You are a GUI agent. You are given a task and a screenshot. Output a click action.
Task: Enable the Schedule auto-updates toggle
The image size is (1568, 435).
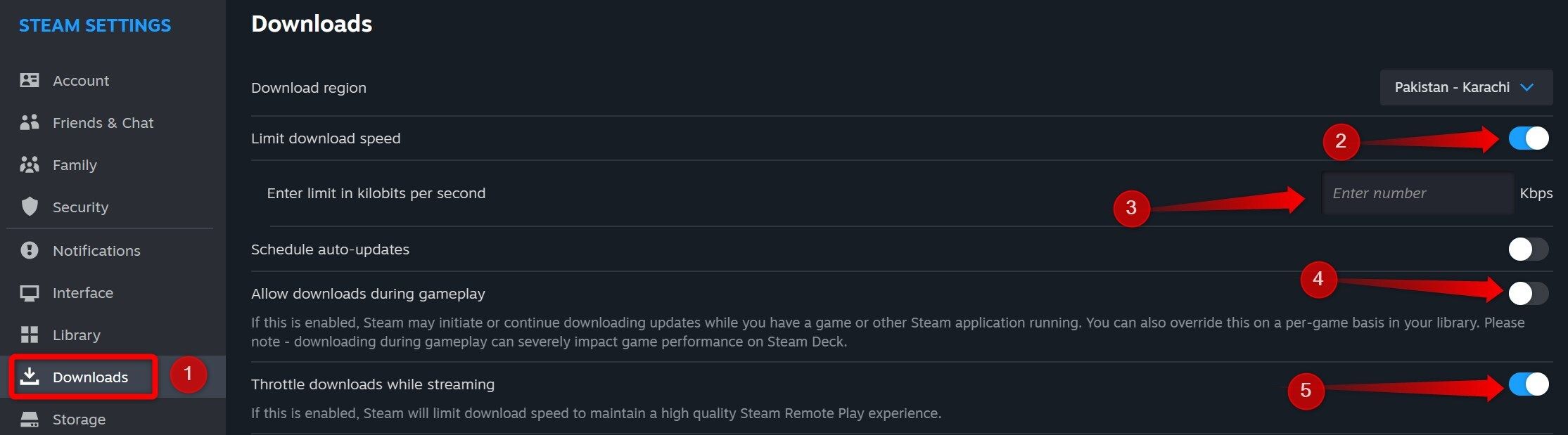[1528, 249]
